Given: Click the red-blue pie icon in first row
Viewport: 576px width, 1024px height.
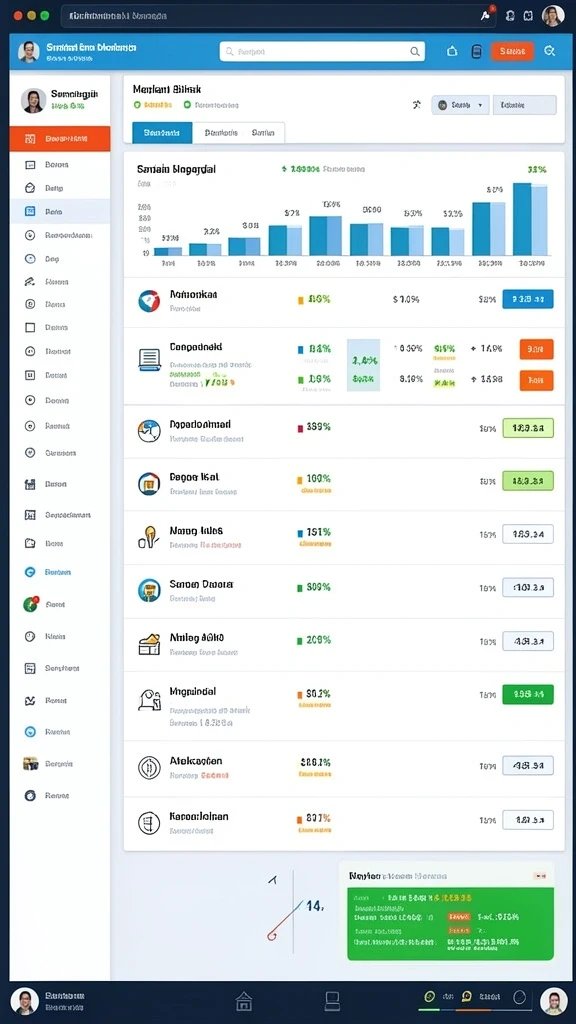Looking at the screenshot, I should pos(149,300).
